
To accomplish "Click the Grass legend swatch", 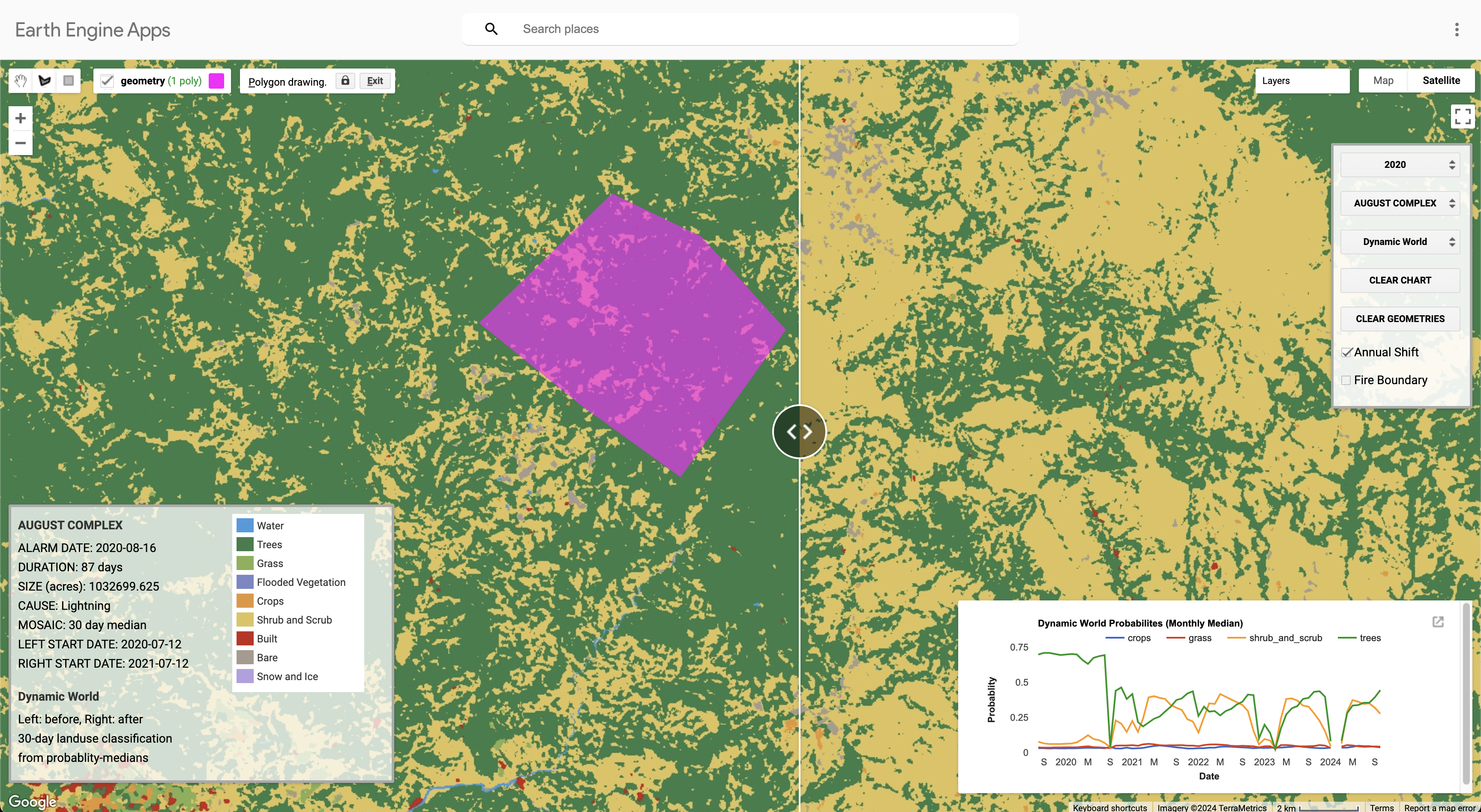I will point(245,563).
